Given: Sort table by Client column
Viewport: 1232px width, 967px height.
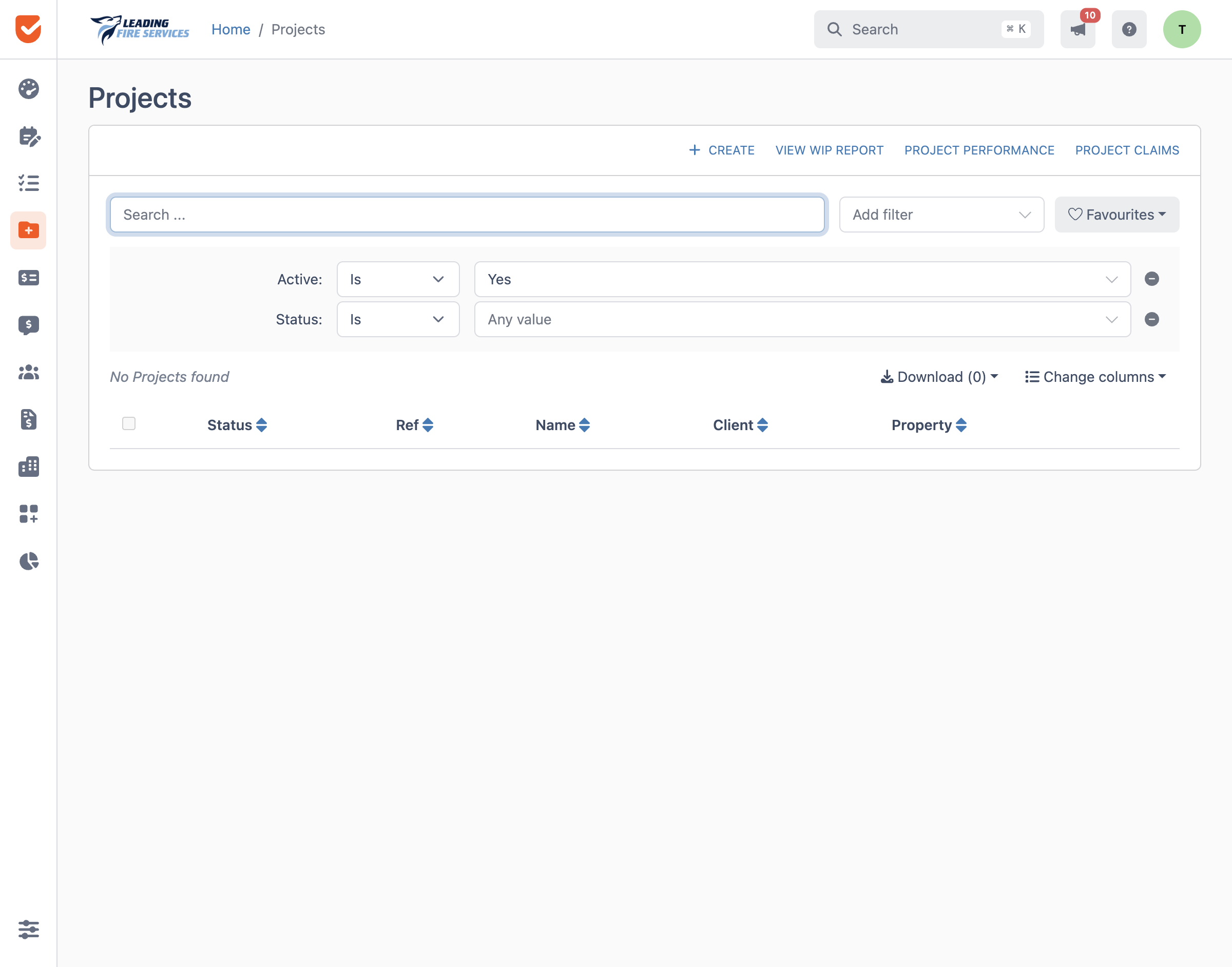Looking at the screenshot, I should [x=741, y=425].
